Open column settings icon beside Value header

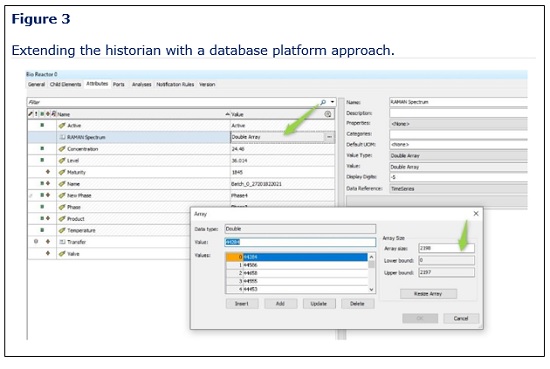click(328, 114)
